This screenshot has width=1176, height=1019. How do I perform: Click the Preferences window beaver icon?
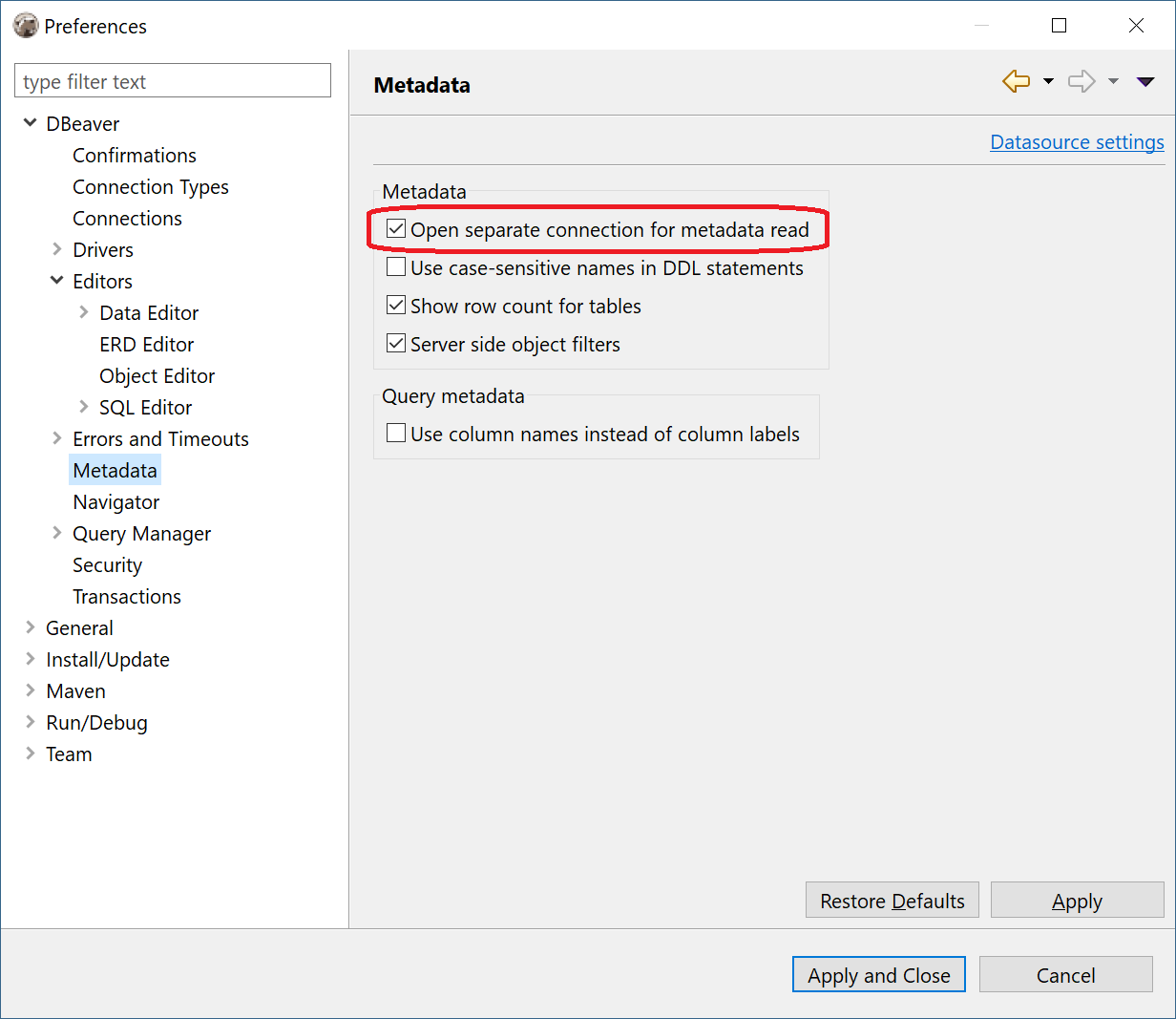[26, 26]
